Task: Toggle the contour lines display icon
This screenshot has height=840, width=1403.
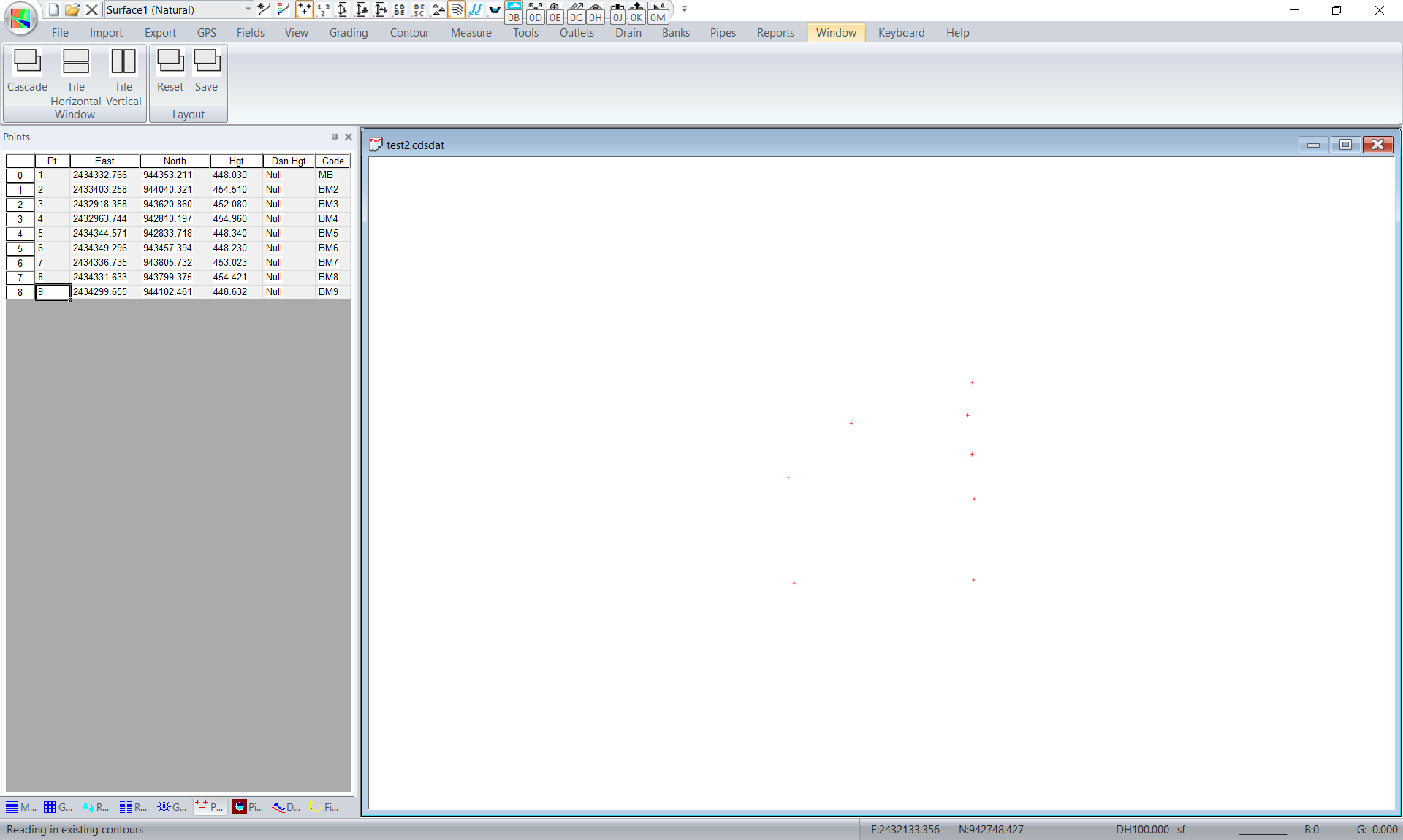Action: (x=457, y=9)
